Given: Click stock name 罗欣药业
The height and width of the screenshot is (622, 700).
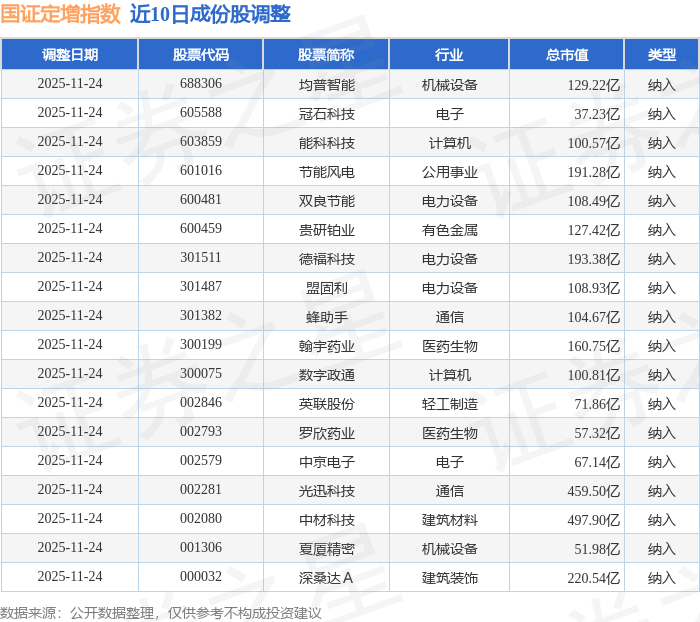Looking at the screenshot, I should (x=327, y=433).
